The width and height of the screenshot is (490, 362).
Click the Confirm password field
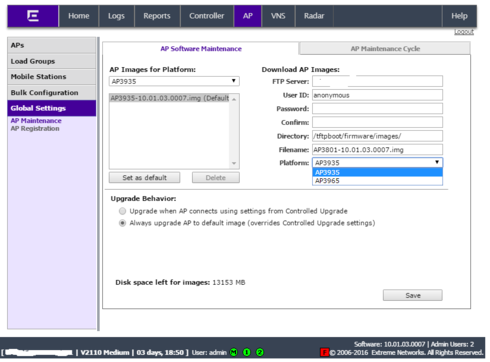coord(377,122)
